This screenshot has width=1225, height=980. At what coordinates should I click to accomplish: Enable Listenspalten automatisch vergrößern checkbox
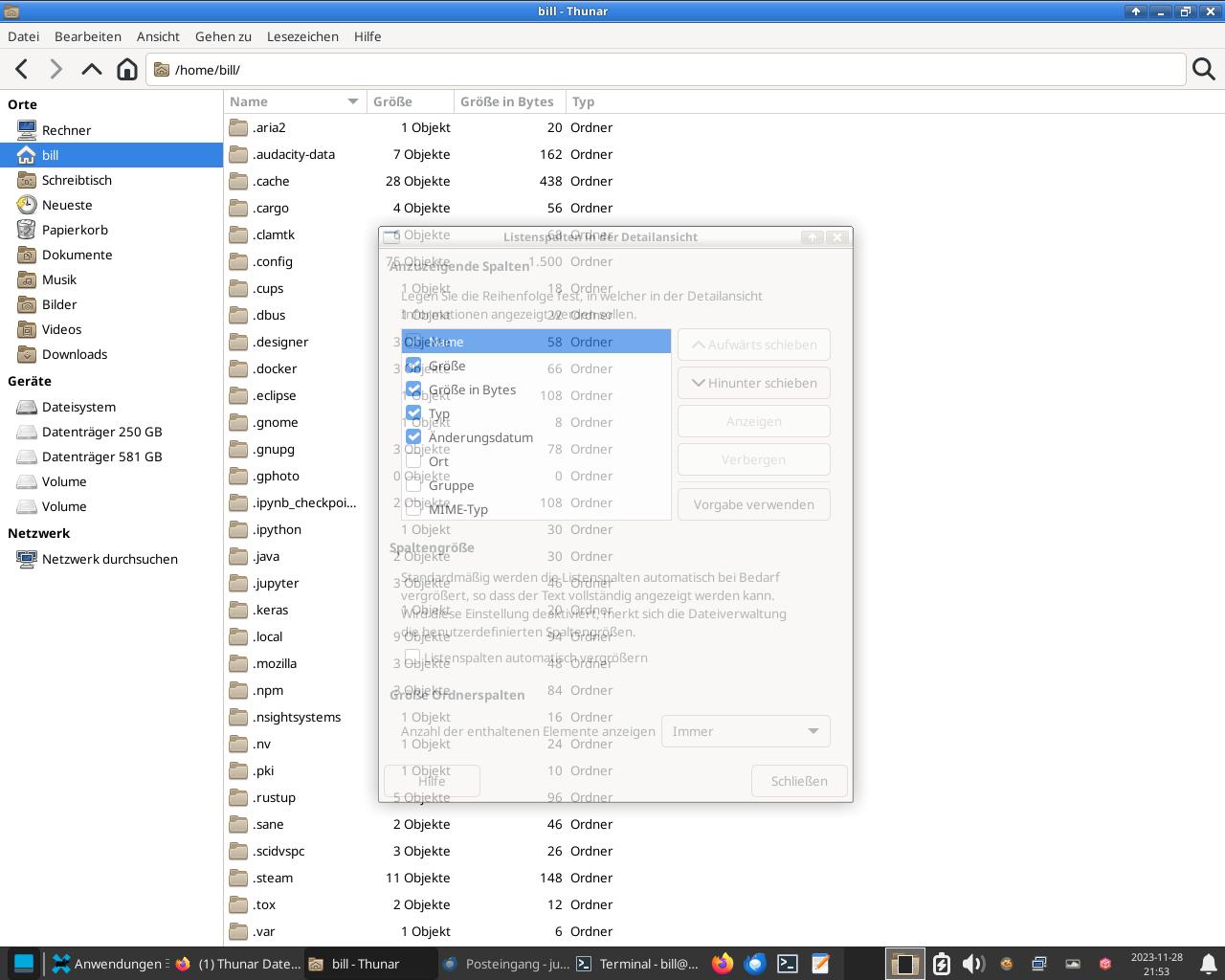coord(412,657)
